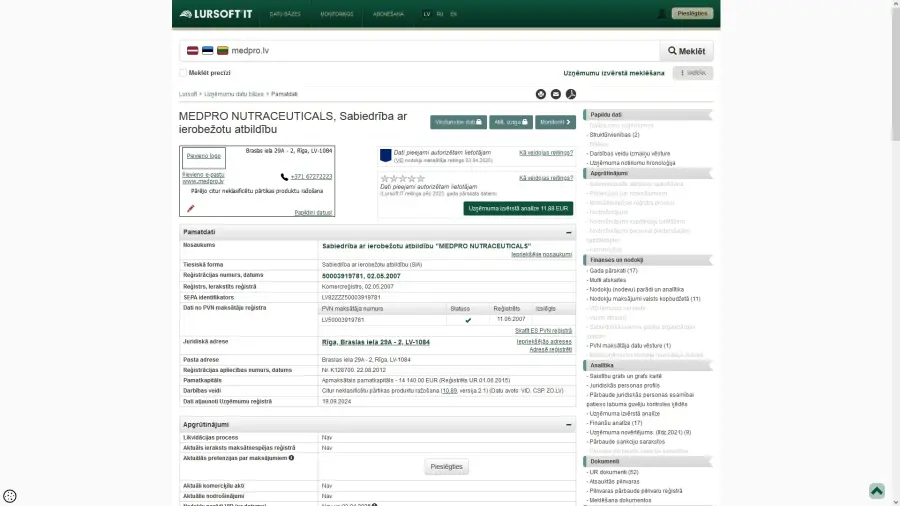The image size is (900, 506).
Task: Click the info icon beside Aktuālās pretenzijas
Action: coord(292,458)
